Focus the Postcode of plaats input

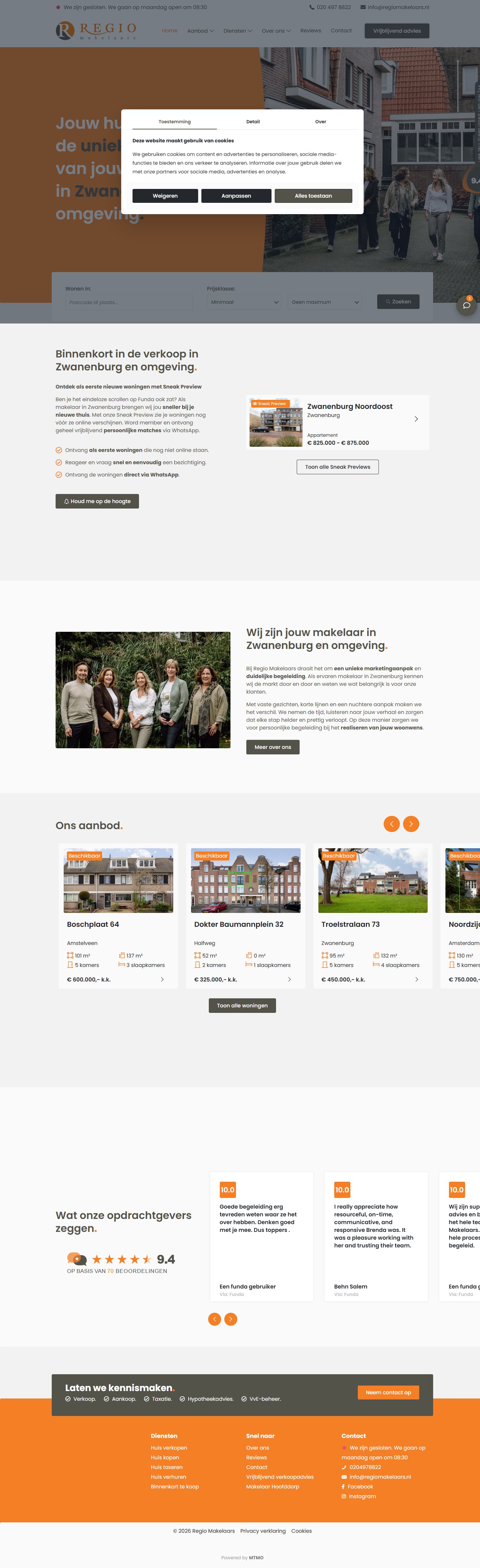129,302
